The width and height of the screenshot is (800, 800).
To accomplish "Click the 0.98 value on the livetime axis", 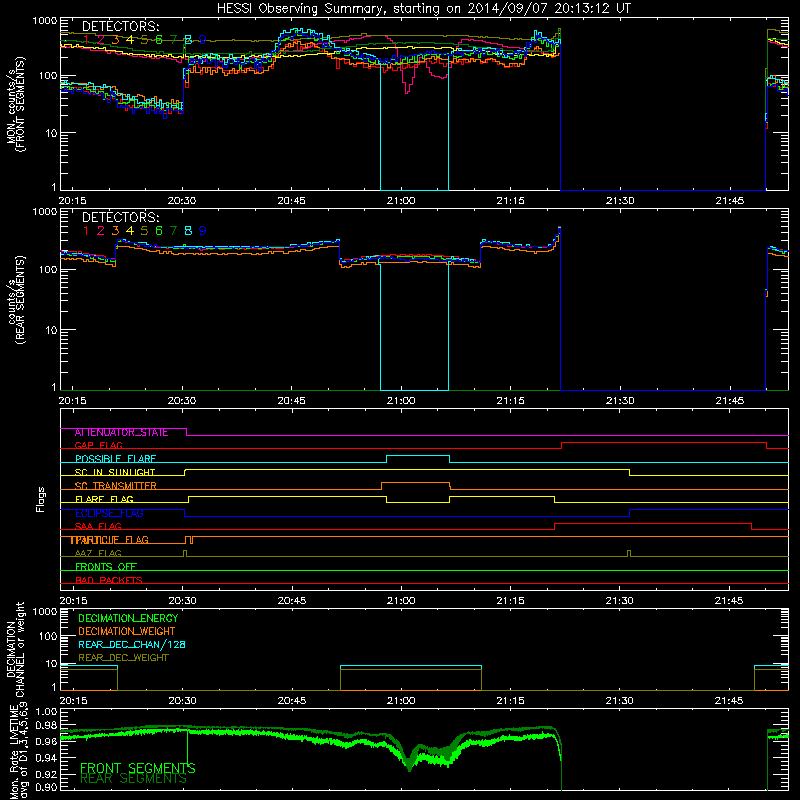I will (45, 726).
